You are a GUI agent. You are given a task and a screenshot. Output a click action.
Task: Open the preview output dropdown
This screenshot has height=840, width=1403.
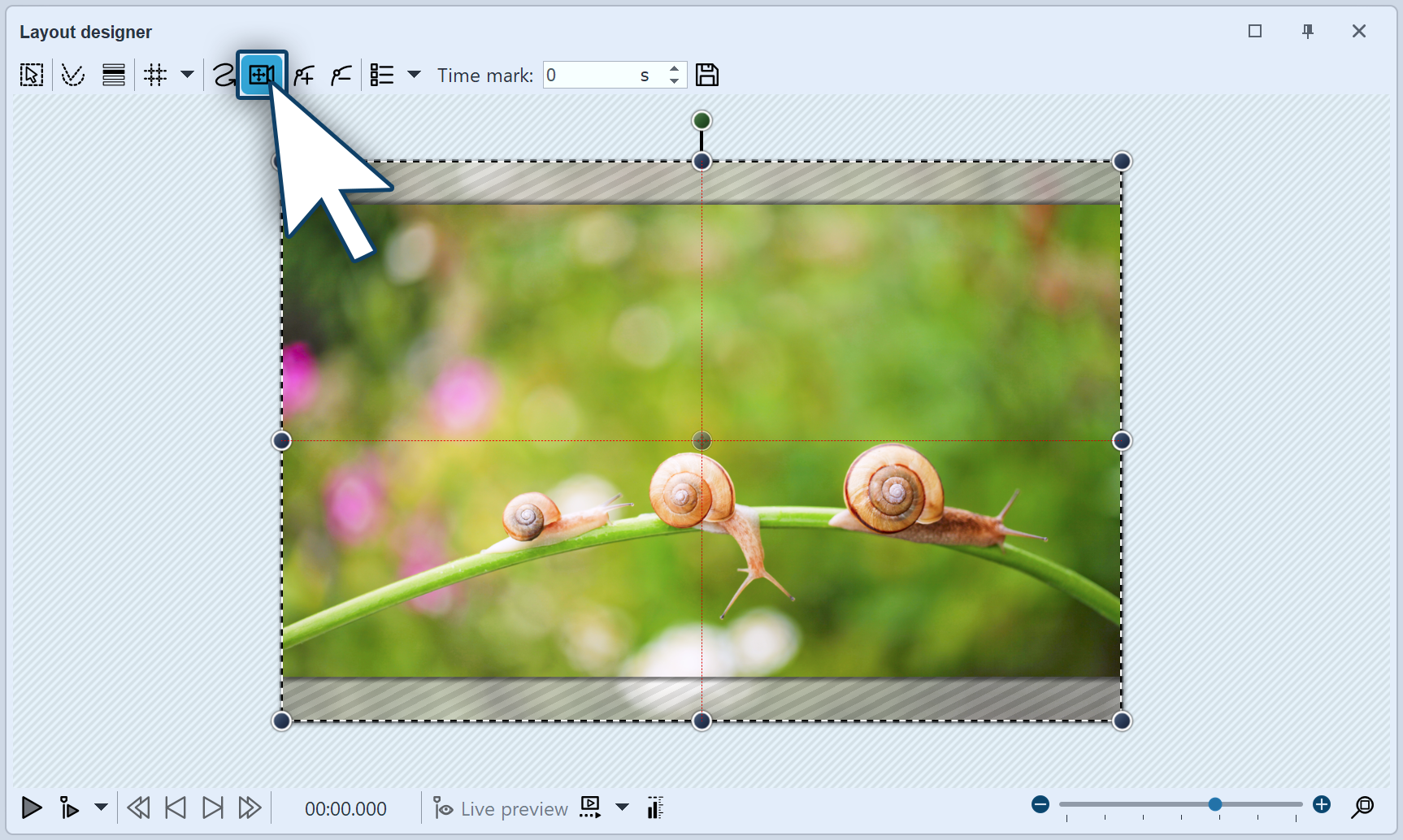point(622,808)
